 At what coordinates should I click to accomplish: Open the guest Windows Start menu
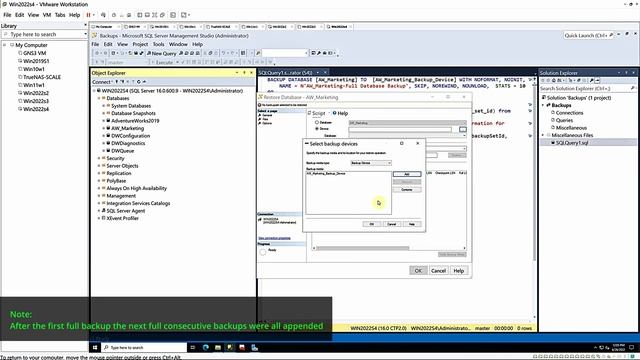95,347
